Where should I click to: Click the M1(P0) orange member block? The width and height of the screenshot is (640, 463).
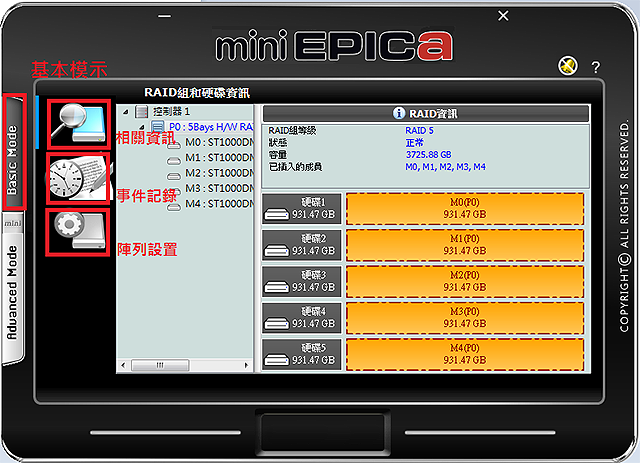(x=465, y=245)
